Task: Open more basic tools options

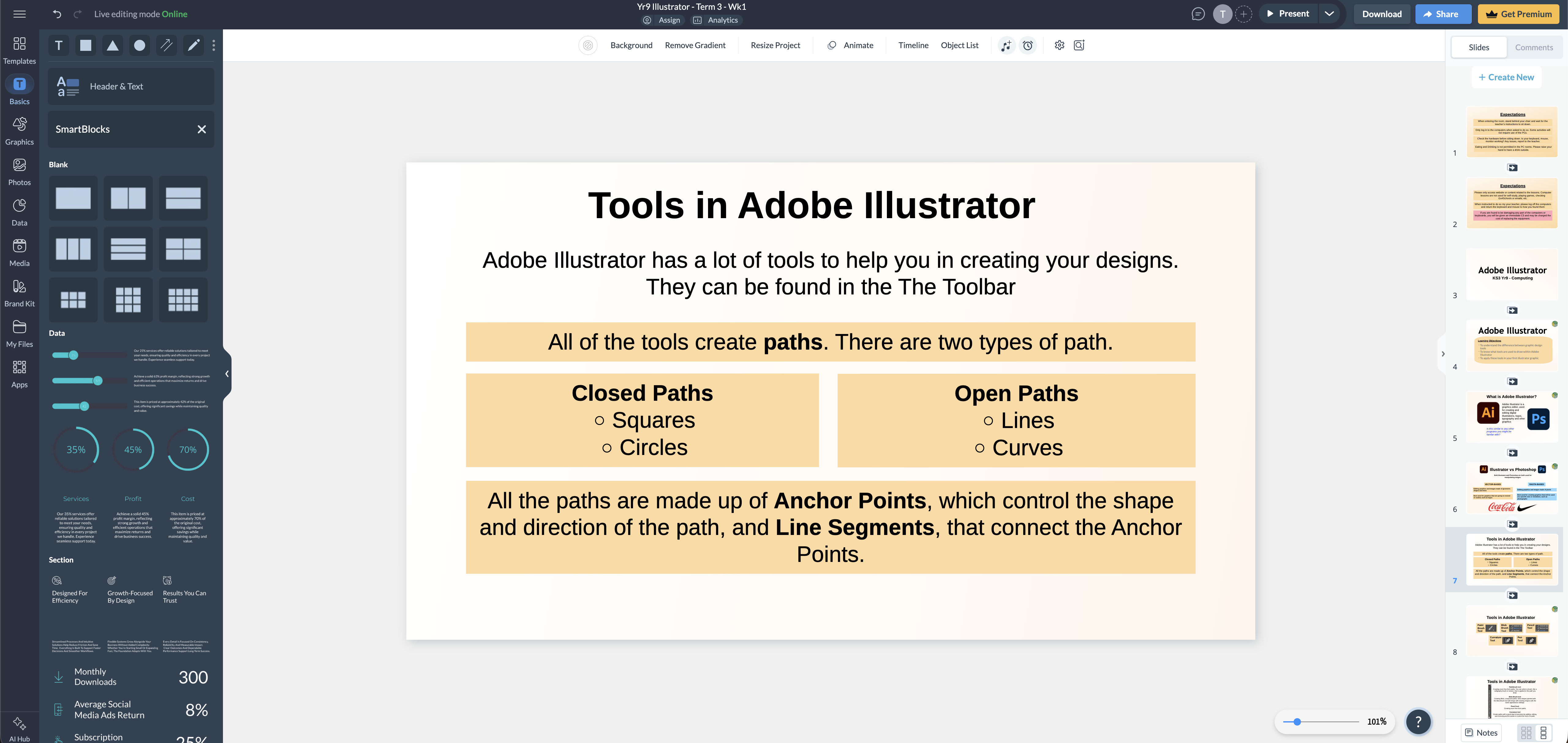Action: click(213, 45)
